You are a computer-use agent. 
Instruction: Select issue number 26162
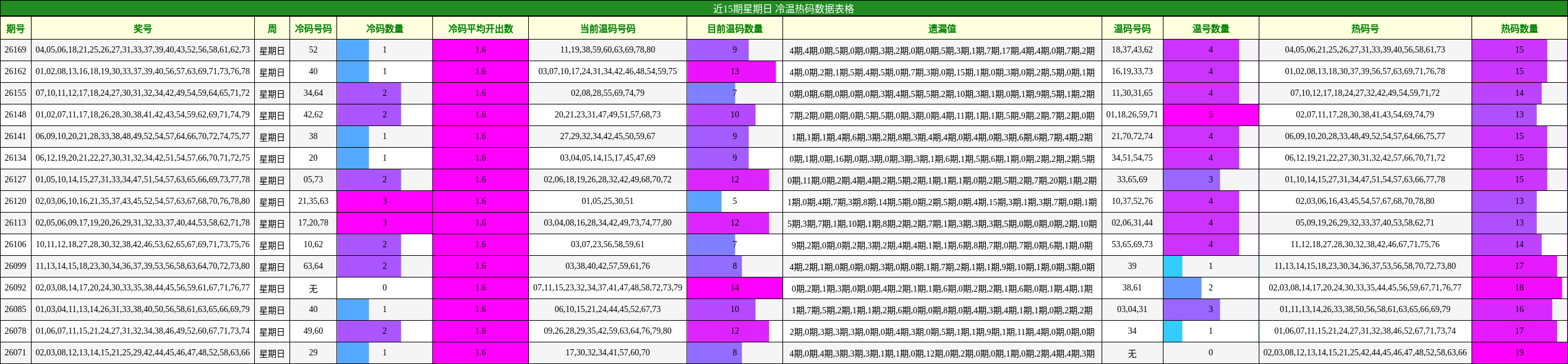pyautogui.click(x=15, y=72)
